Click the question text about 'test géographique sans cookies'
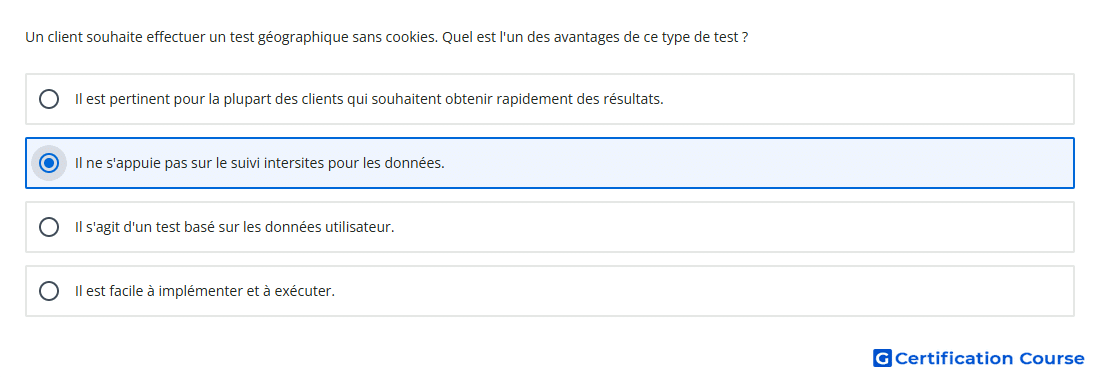This screenshot has height=377, width=1100. click(387, 37)
